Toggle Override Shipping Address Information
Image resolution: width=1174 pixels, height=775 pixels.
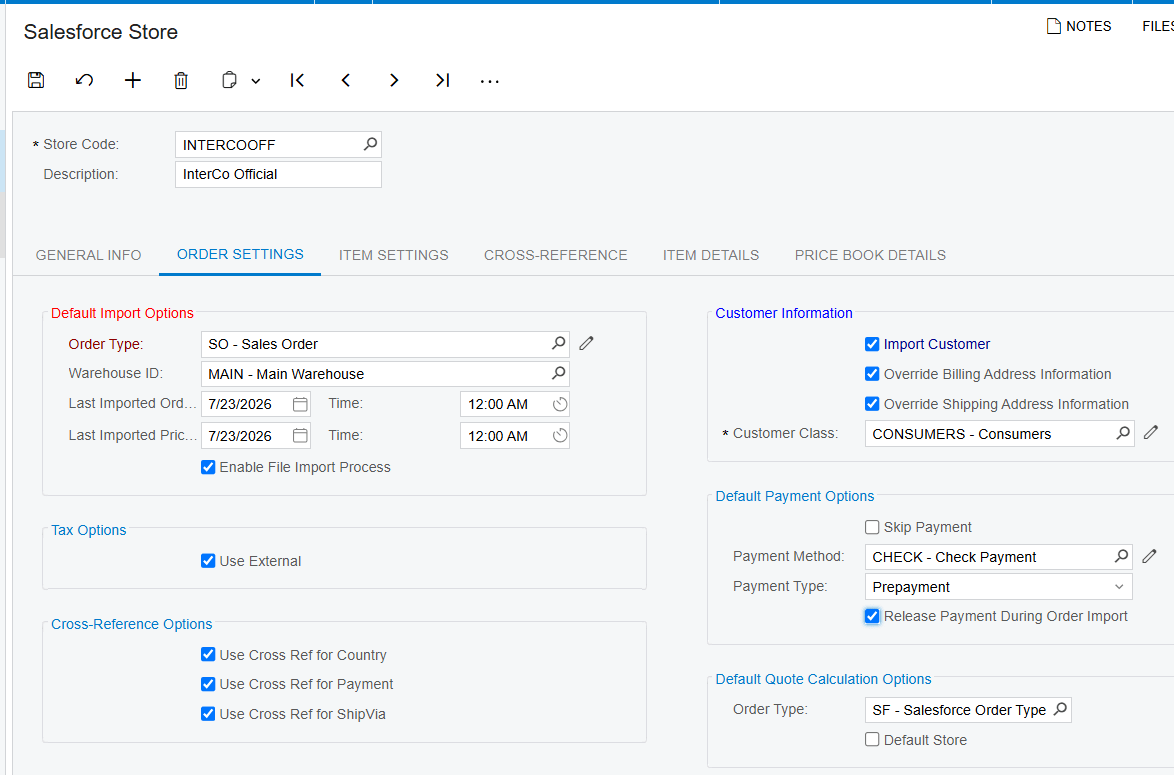[872, 404]
